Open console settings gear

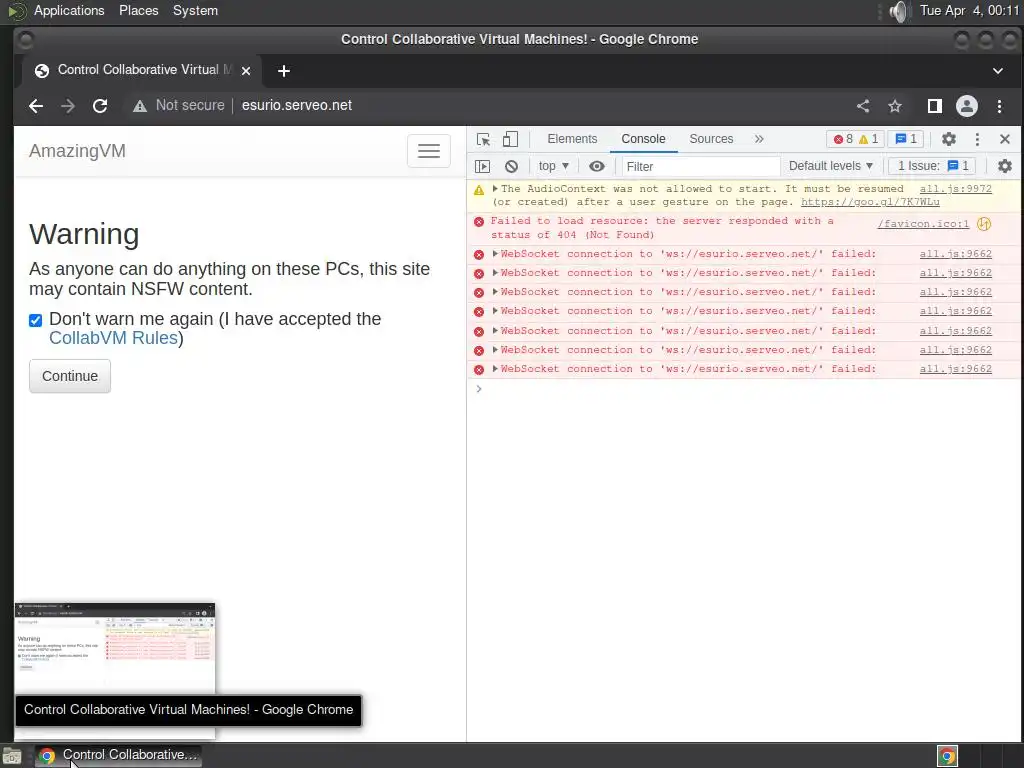[x=1005, y=166]
